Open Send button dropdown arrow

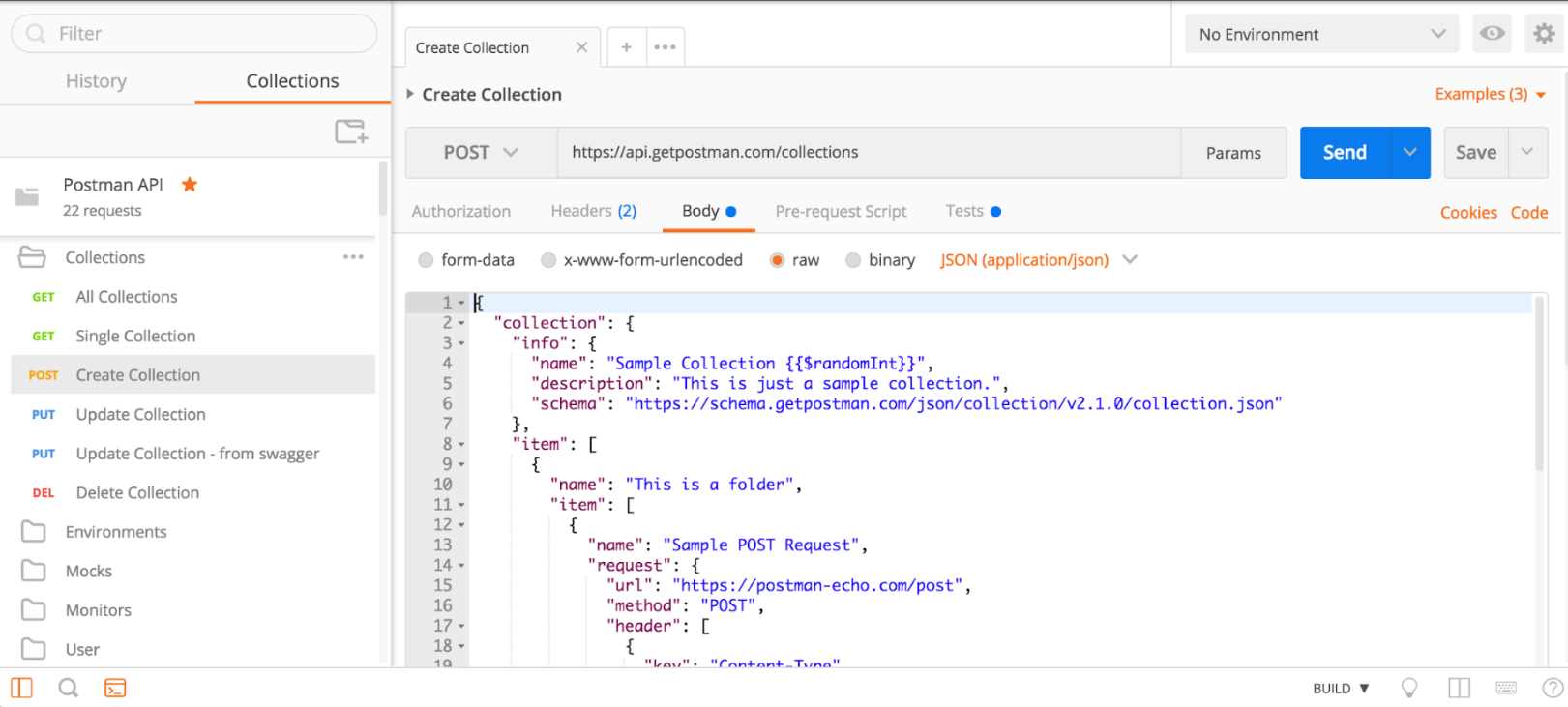1410,153
